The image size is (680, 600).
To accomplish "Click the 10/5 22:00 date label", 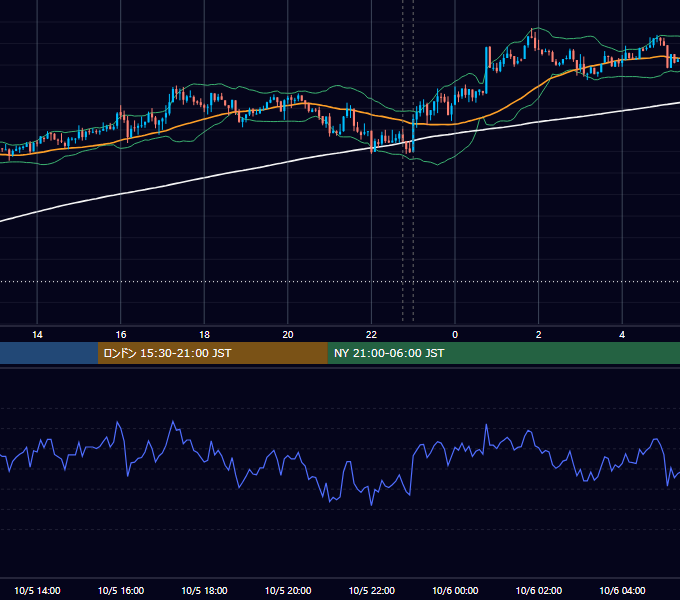I will pyautogui.click(x=372, y=590).
